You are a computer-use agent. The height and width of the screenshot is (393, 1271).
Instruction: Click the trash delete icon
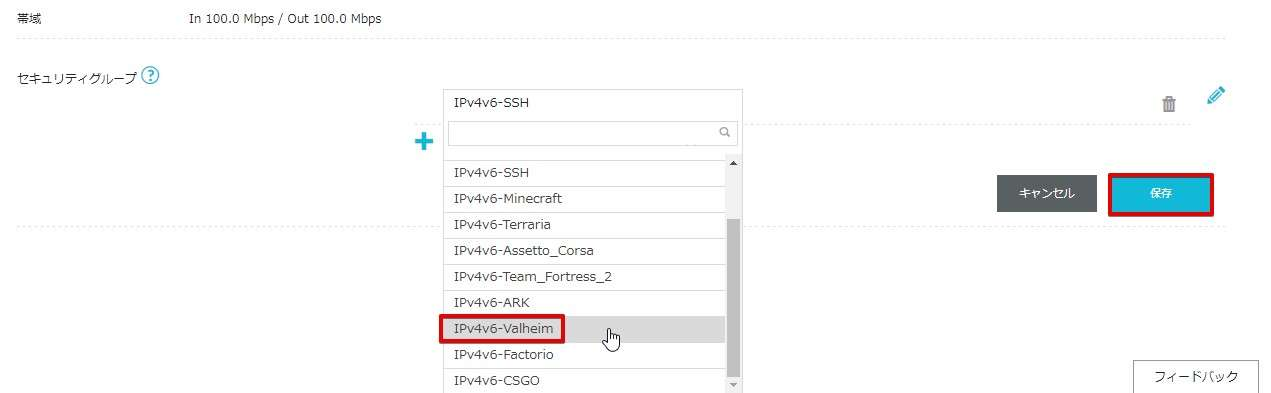click(x=1169, y=104)
